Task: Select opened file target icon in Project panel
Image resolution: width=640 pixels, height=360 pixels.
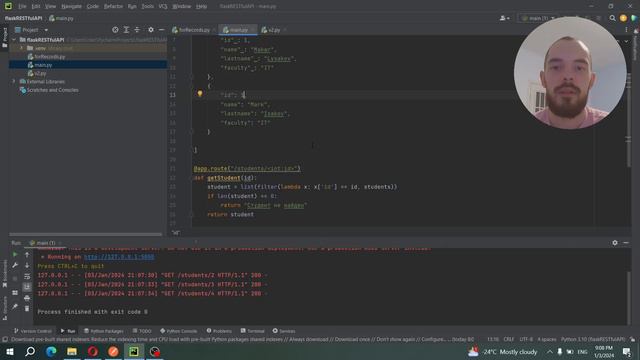Action: point(115,30)
